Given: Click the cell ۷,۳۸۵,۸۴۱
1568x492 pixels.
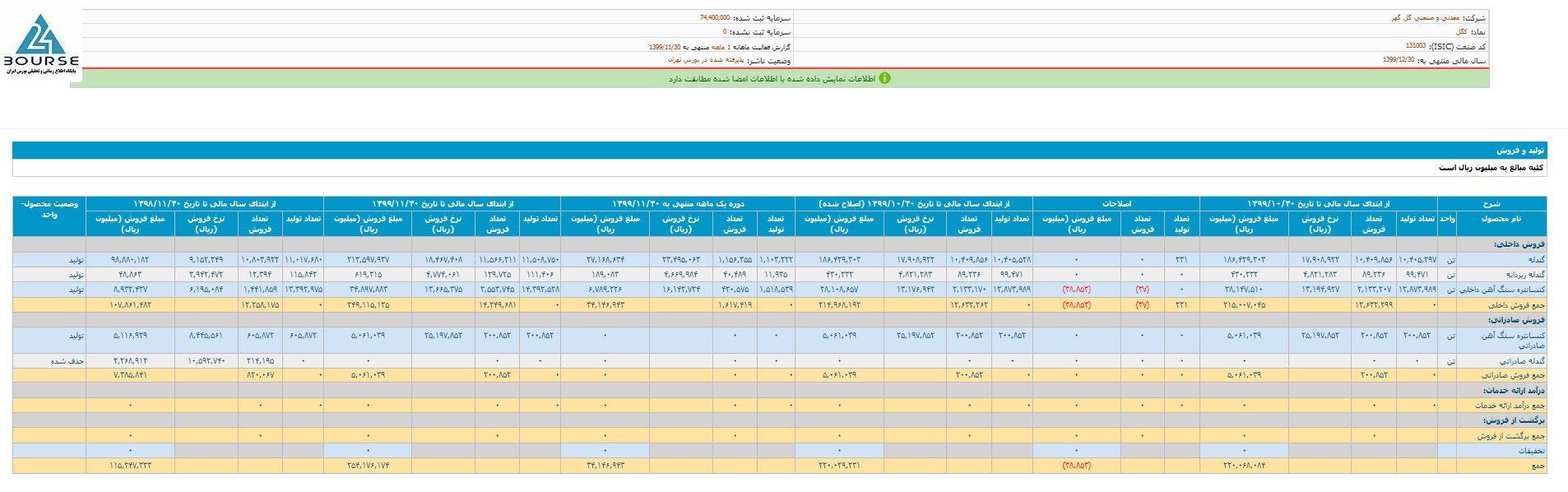Looking at the screenshot, I should pyautogui.click(x=130, y=375).
